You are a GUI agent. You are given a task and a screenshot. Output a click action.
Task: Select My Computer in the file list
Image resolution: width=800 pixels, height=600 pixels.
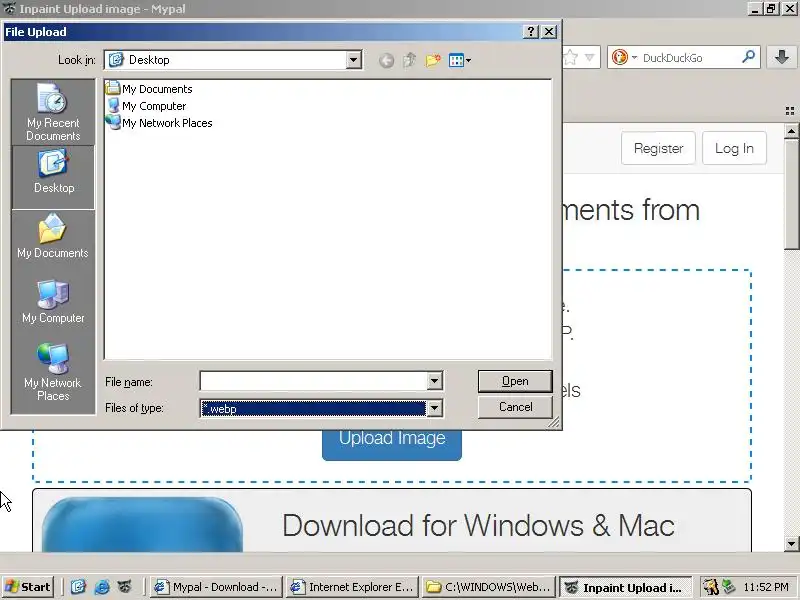coord(146,106)
